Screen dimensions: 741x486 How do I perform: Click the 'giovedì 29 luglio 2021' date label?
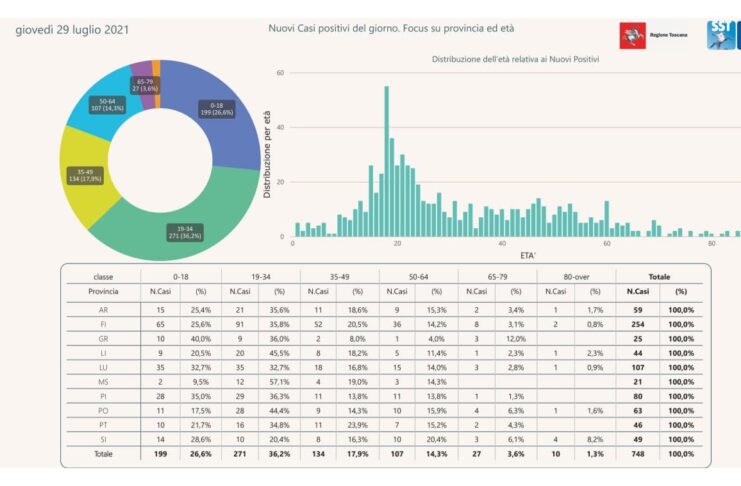[72, 30]
